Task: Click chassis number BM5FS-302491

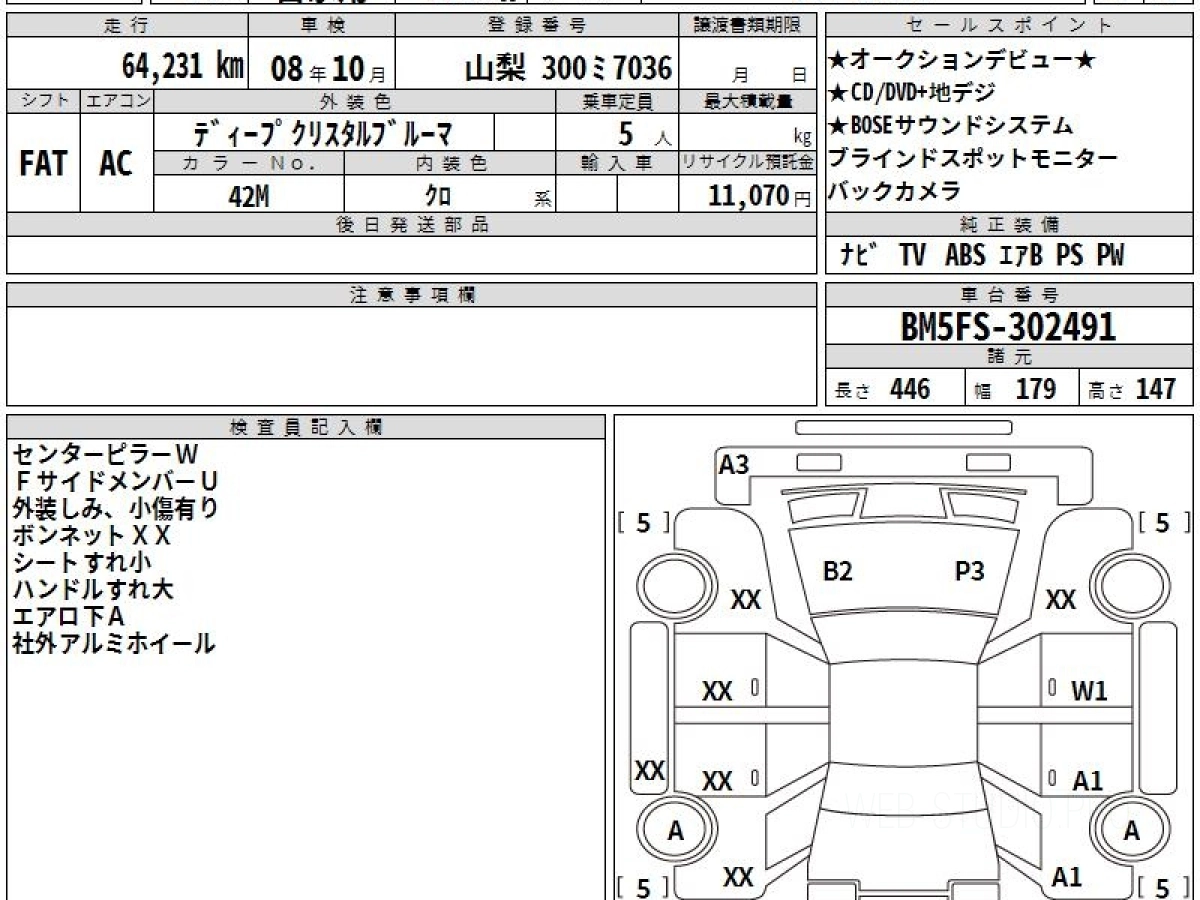Action: click(x=1008, y=326)
